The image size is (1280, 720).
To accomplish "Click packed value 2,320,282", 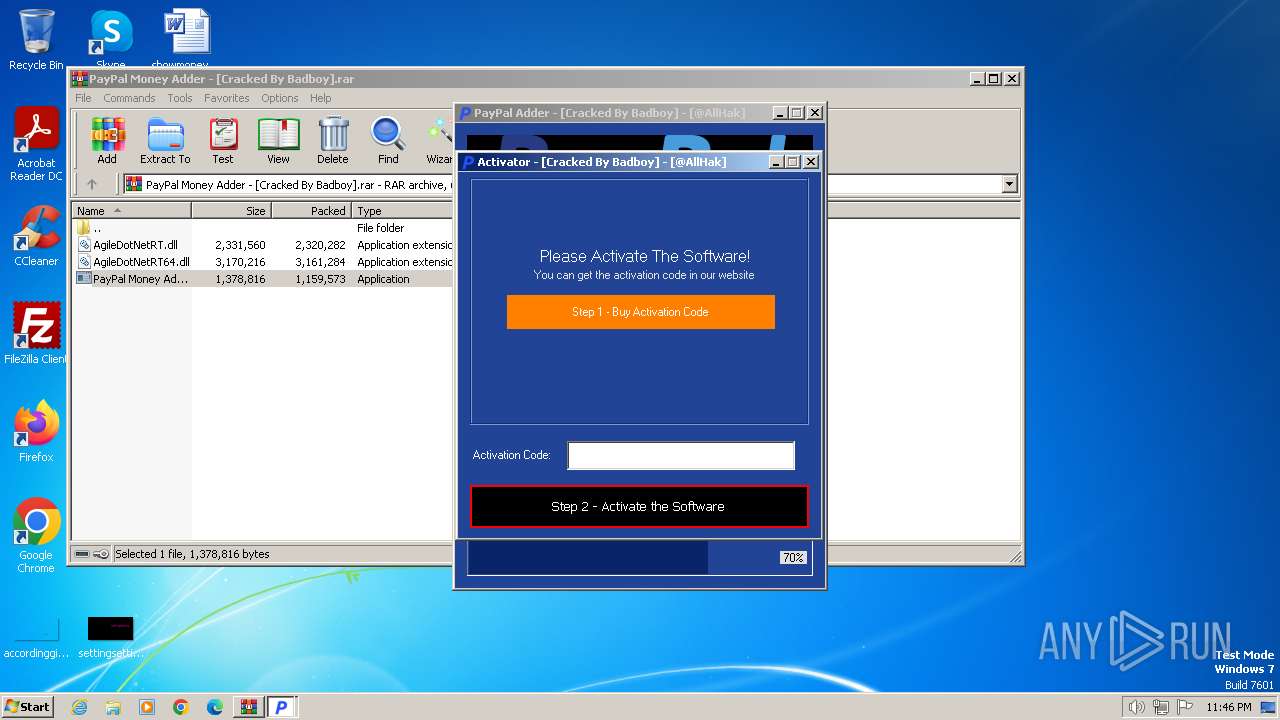I will click(x=320, y=245).
